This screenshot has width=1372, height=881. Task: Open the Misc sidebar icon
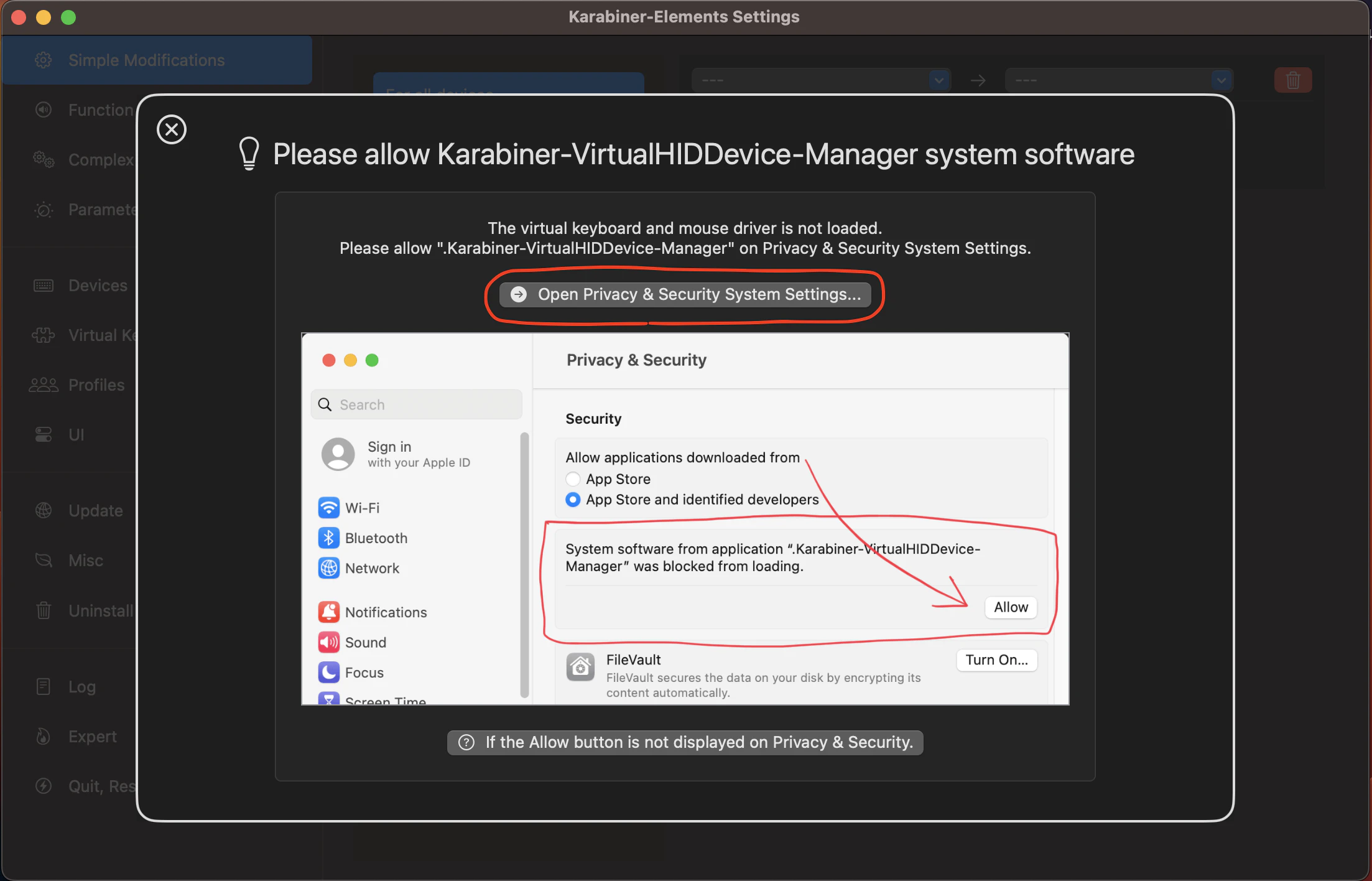pos(44,560)
